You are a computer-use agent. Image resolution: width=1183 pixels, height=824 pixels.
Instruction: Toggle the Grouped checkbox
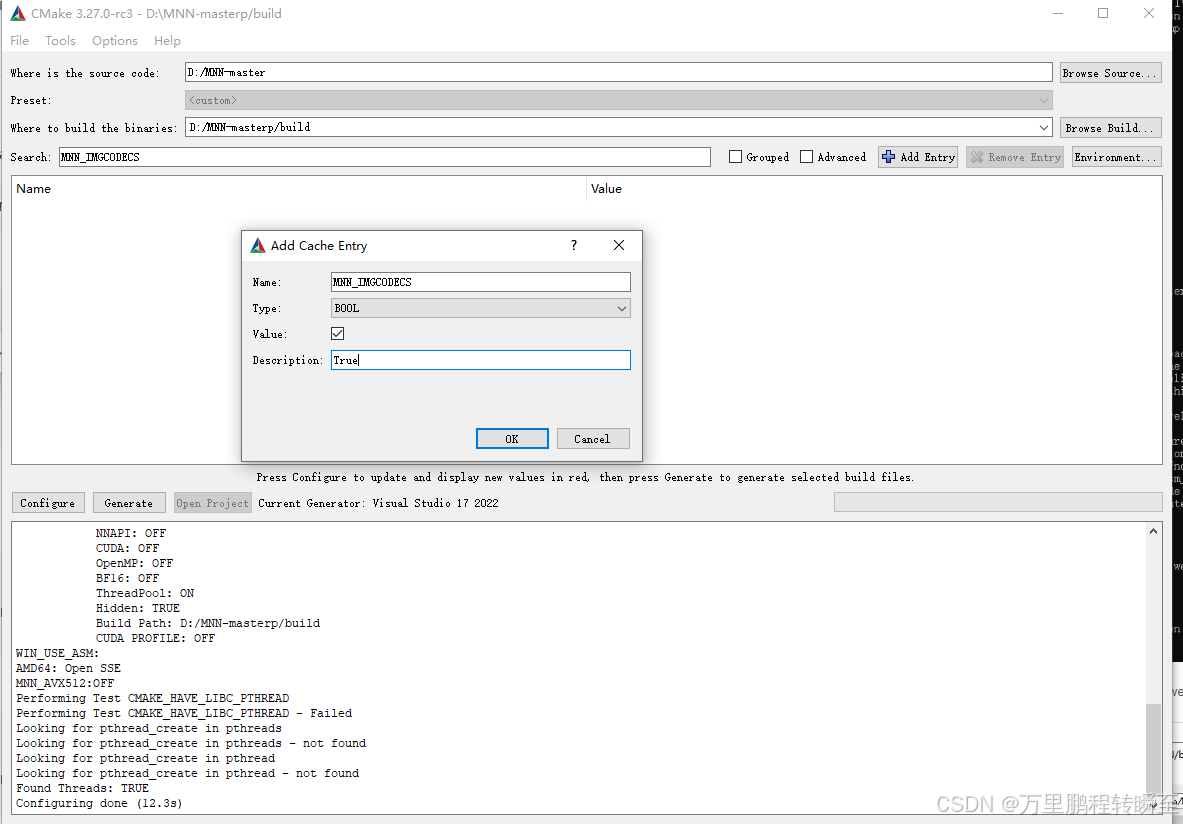tap(736, 157)
